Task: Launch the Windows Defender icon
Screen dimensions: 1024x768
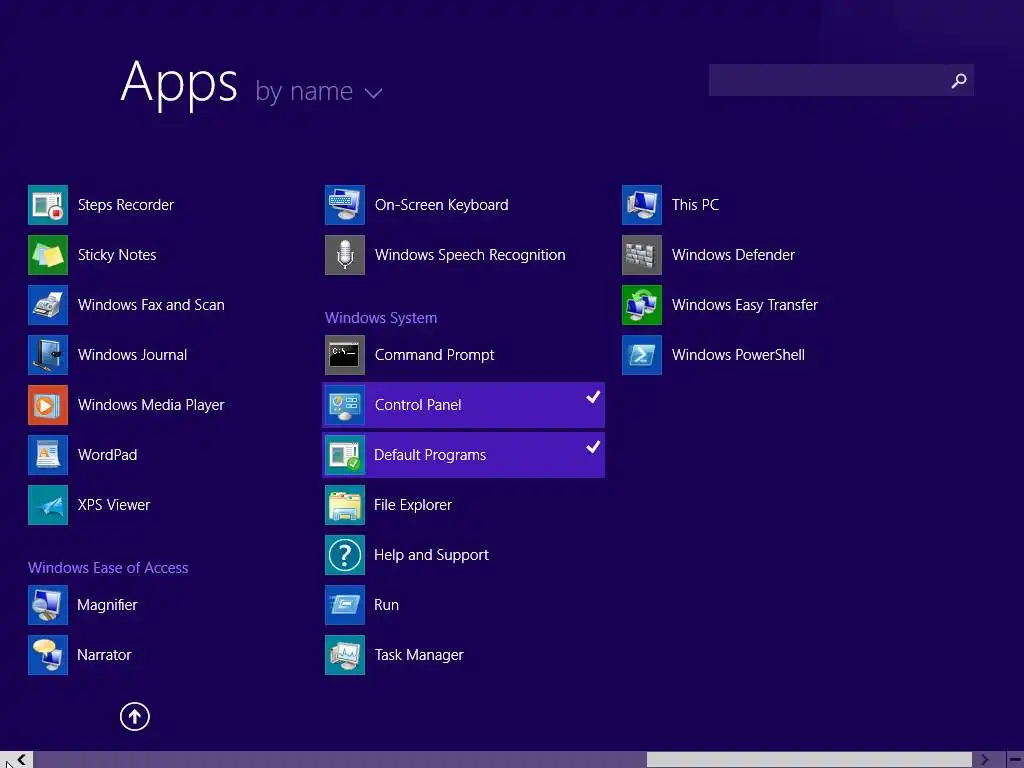Action: (642, 255)
